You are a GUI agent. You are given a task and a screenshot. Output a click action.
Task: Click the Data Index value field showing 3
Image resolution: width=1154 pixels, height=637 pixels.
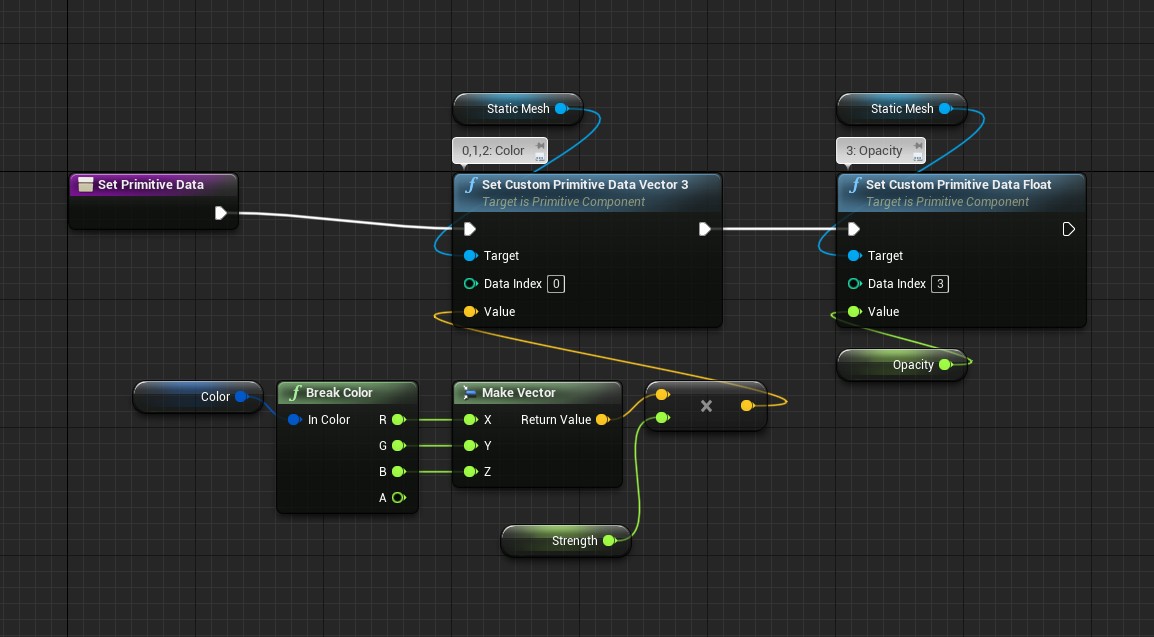point(940,284)
